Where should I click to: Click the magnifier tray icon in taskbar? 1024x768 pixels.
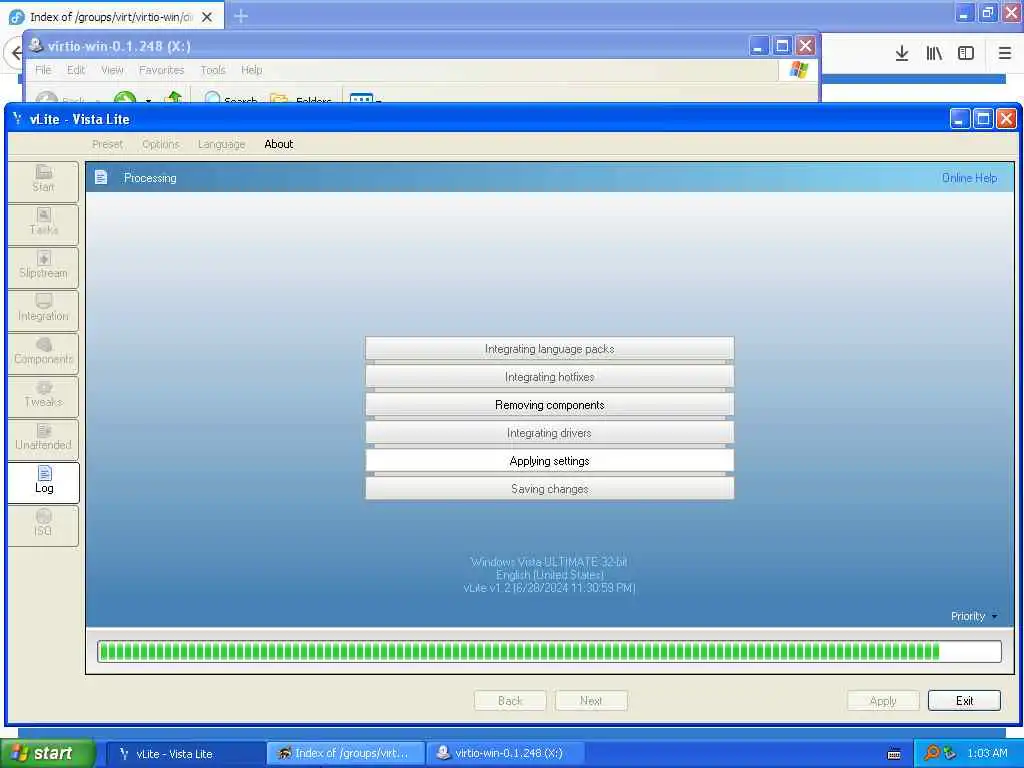click(x=931, y=753)
